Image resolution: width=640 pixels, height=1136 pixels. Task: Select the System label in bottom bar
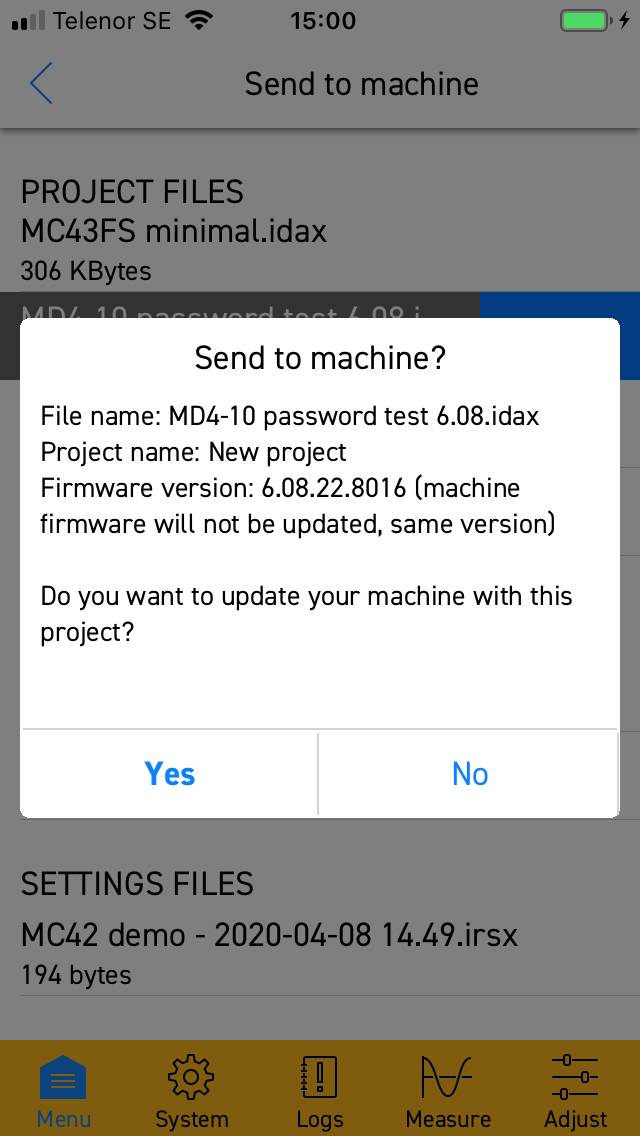click(192, 1119)
